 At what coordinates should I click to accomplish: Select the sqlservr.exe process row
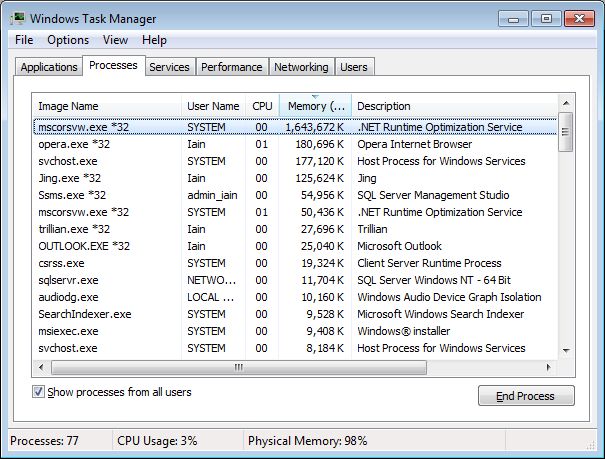click(296, 280)
